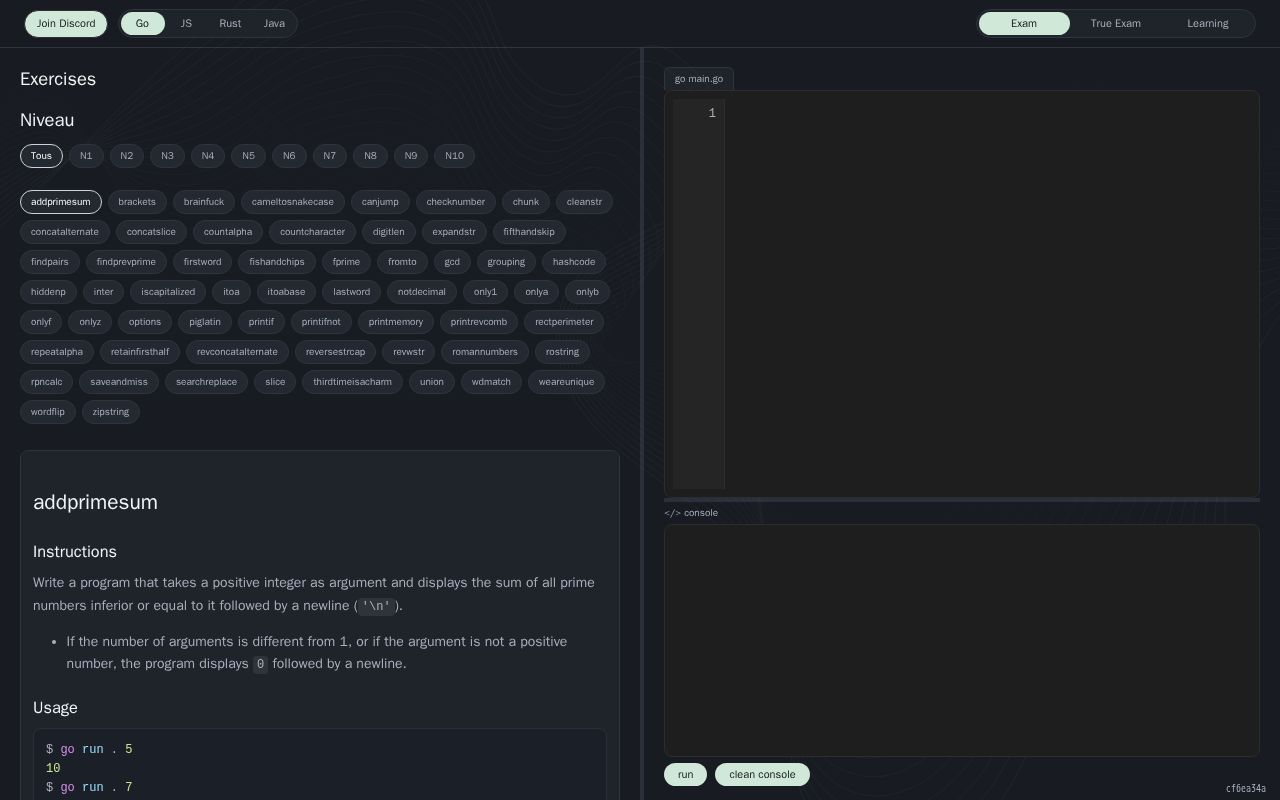Filter exercises by level N1
Image resolution: width=1280 pixels, height=800 pixels.
coord(86,156)
